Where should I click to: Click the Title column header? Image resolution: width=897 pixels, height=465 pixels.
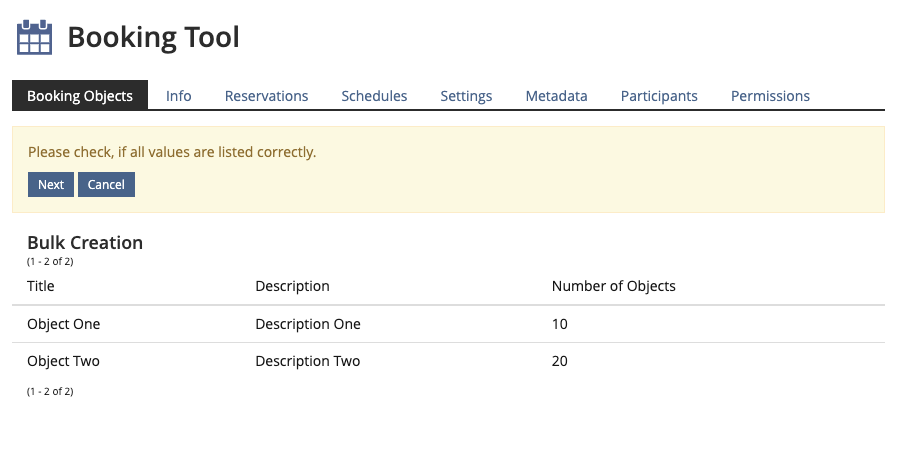[x=41, y=286]
